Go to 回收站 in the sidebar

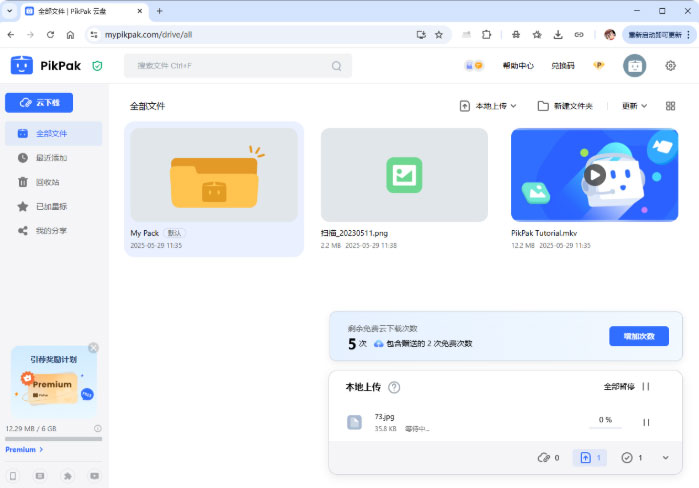click(x=47, y=182)
